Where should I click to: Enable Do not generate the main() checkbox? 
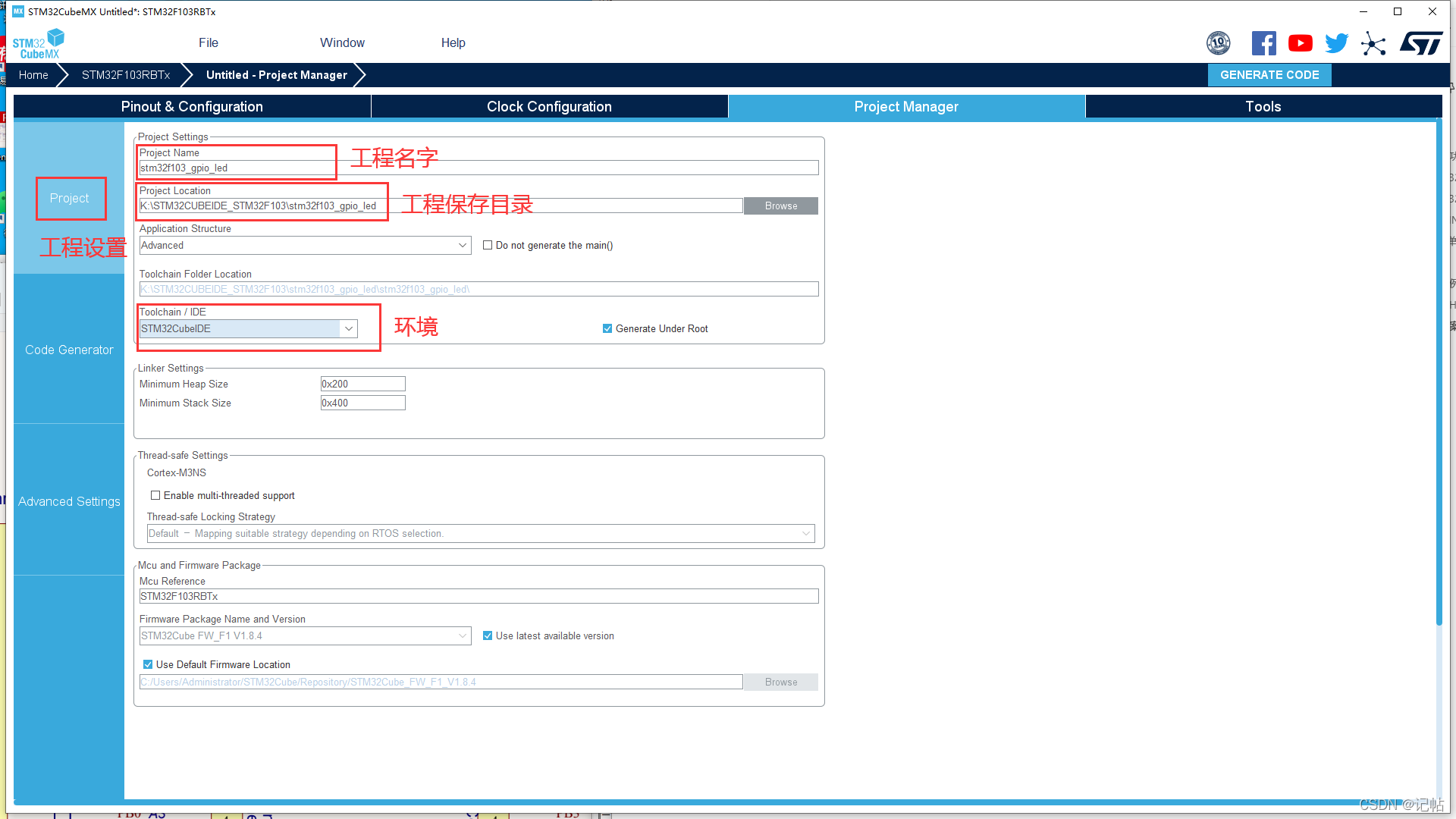pyautogui.click(x=488, y=245)
